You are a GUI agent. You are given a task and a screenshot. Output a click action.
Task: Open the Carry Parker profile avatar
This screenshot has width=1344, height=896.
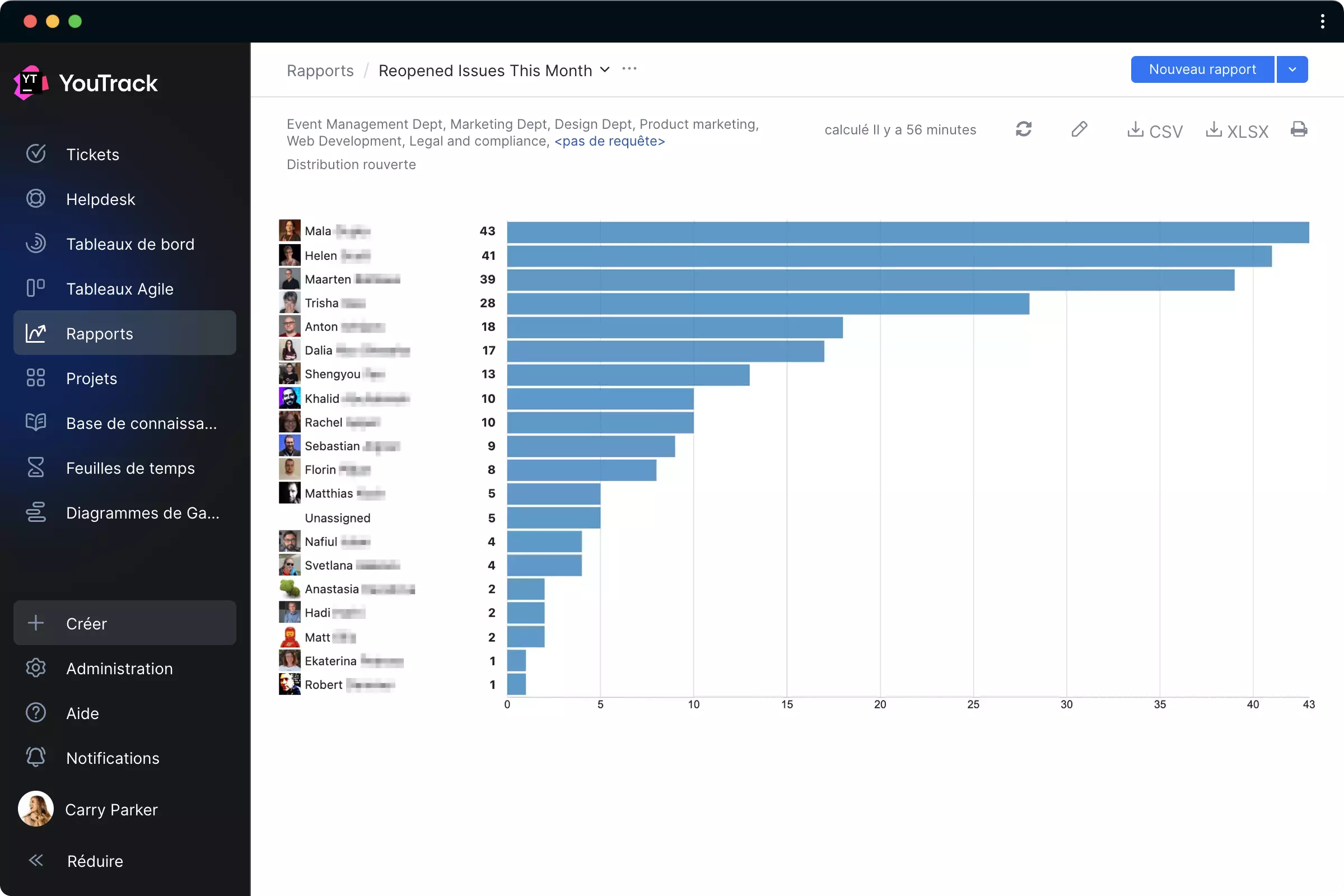pyautogui.click(x=35, y=809)
